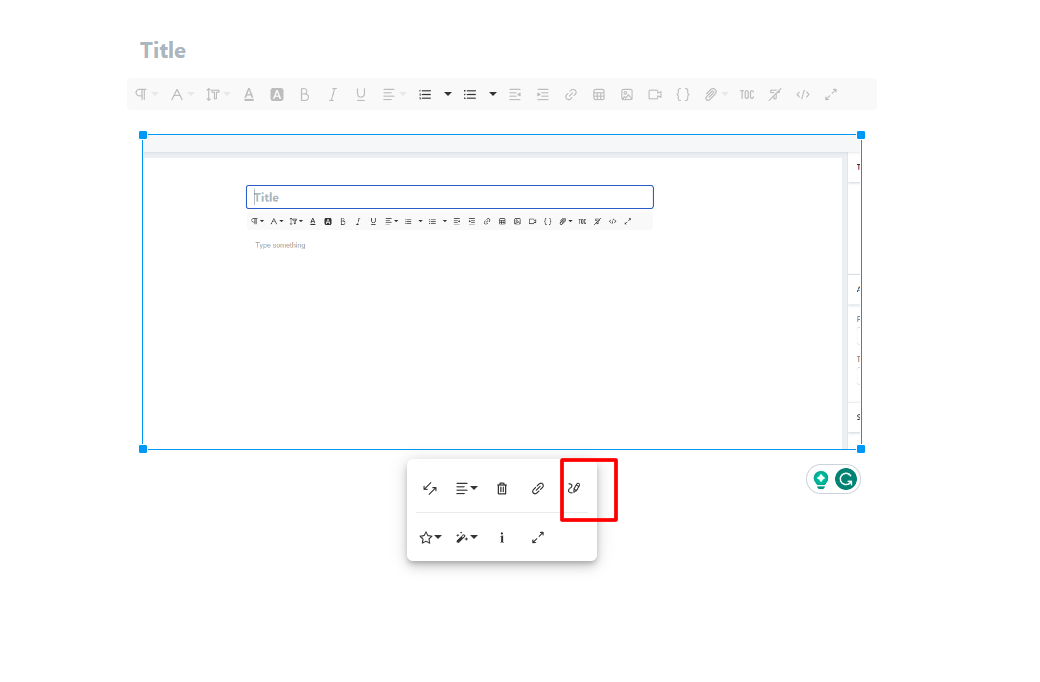Click the green Grammarly G icon
1040x682 pixels.
click(846, 479)
